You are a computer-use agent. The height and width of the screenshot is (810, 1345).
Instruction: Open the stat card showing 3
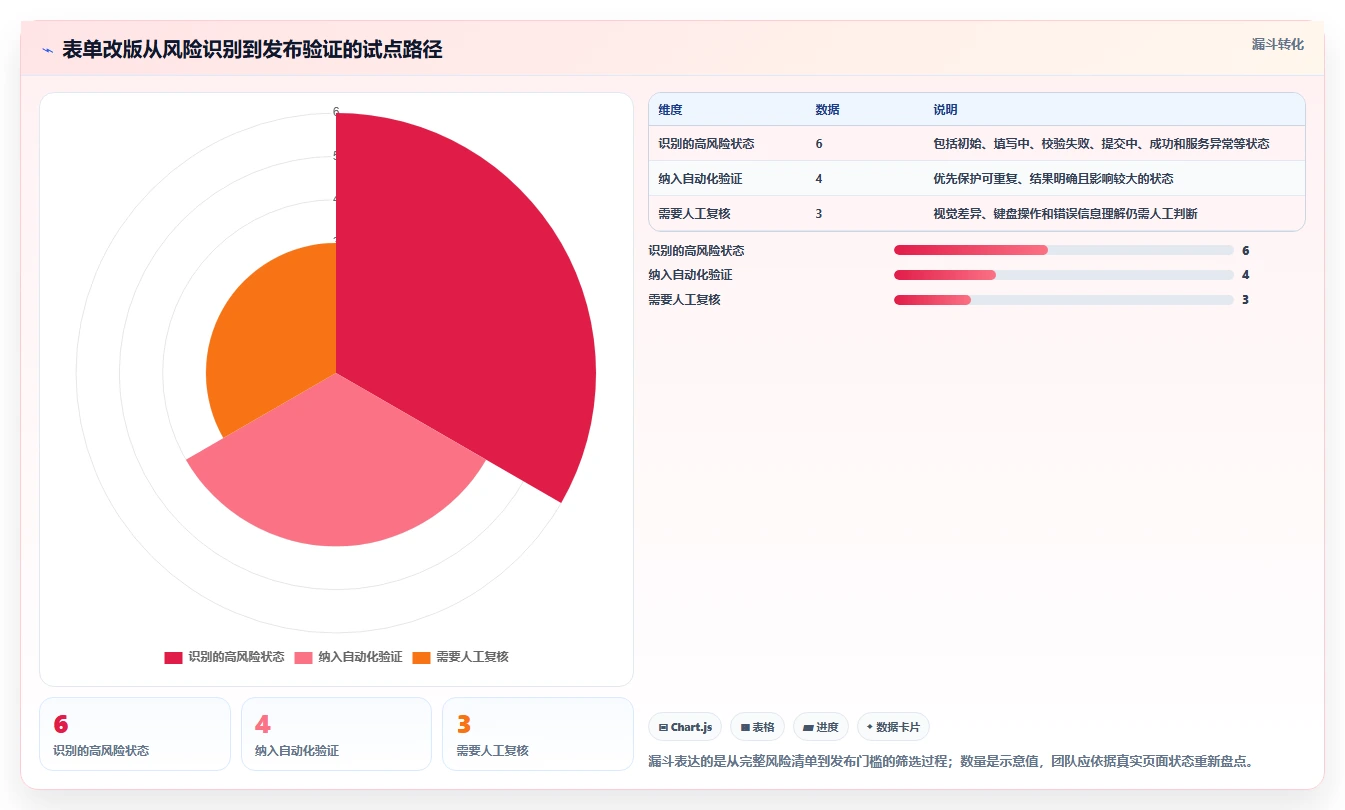tap(538, 734)
